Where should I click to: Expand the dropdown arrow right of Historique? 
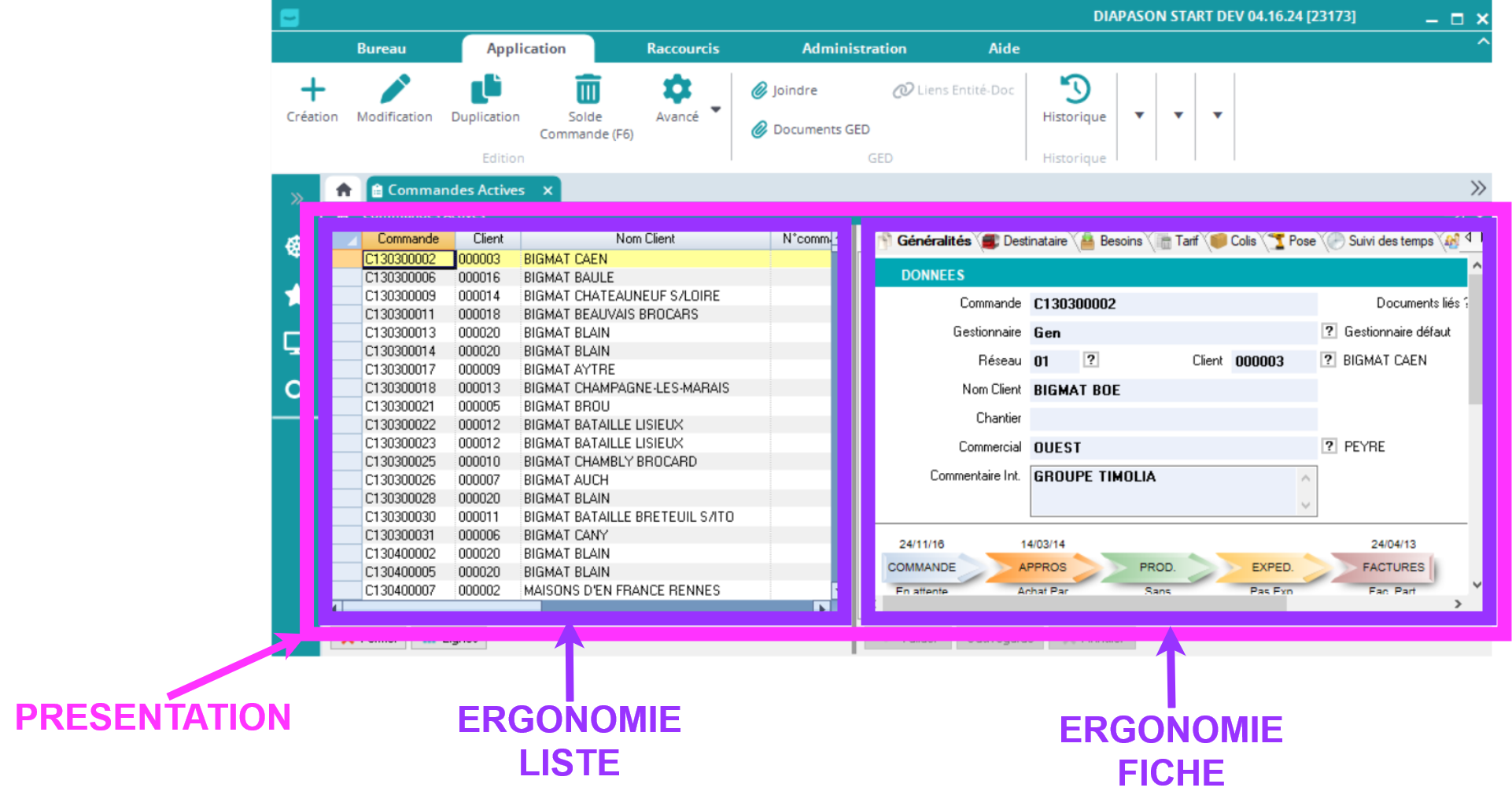coord(1138,116)
